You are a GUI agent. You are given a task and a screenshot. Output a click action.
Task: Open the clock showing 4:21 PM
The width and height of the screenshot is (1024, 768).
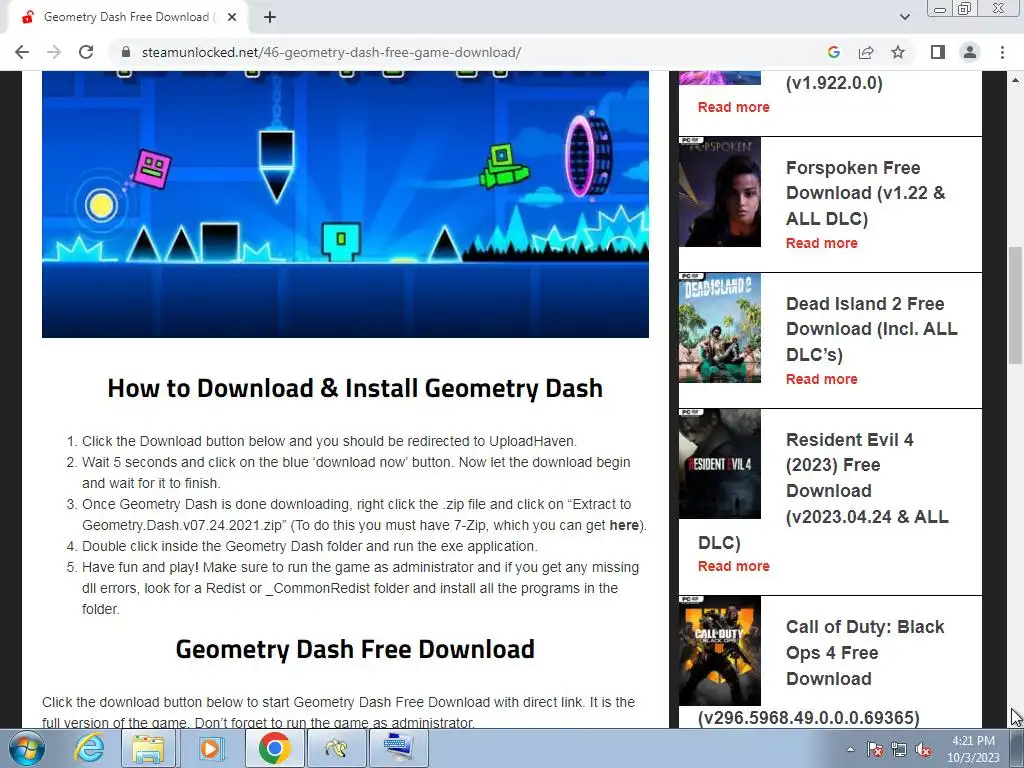[x=973, y=749]
